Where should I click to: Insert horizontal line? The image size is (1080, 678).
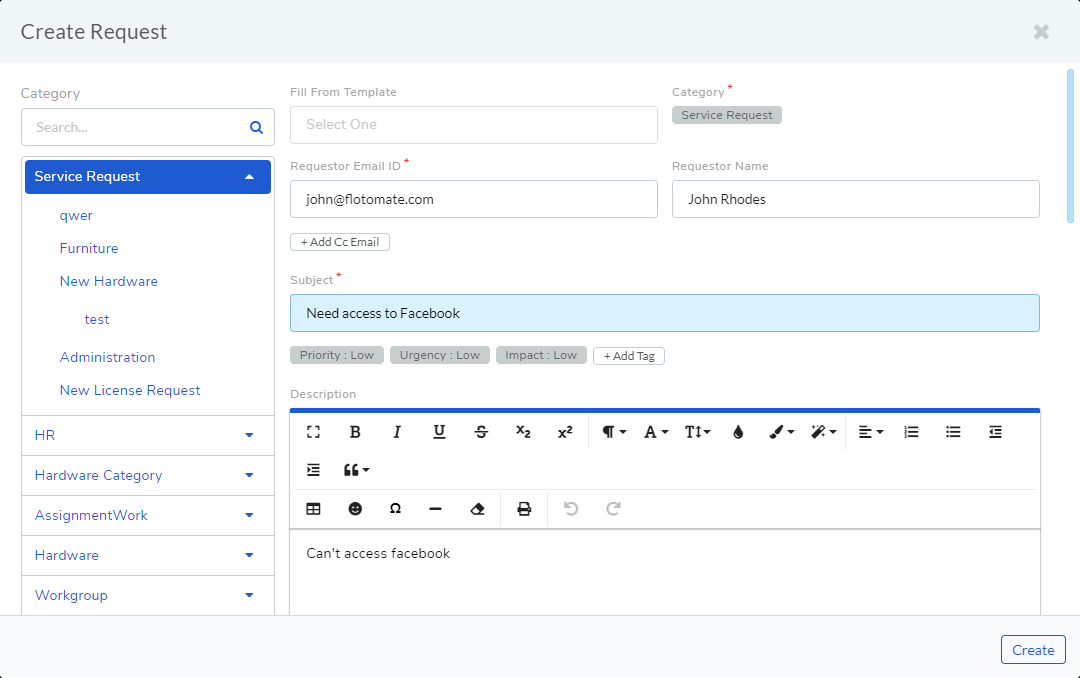tap(435, 508)
